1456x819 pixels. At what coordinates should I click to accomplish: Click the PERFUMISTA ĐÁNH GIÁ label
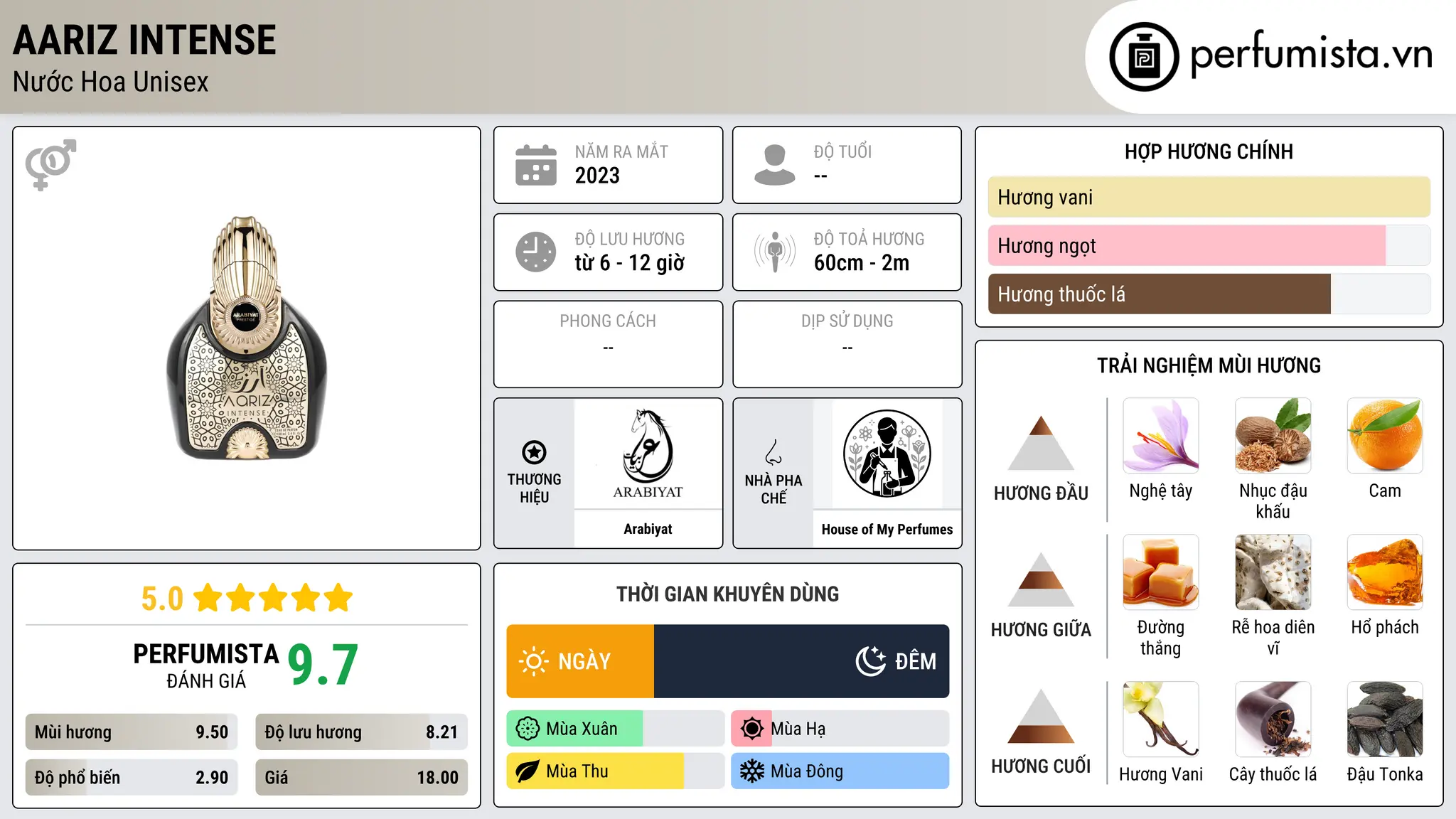tap(206, 665)
